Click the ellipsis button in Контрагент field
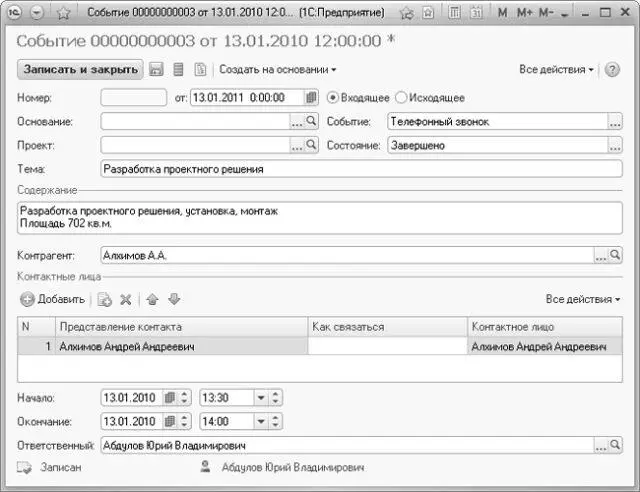Screen dimensions: 640x492 click(x=600, y=256)
